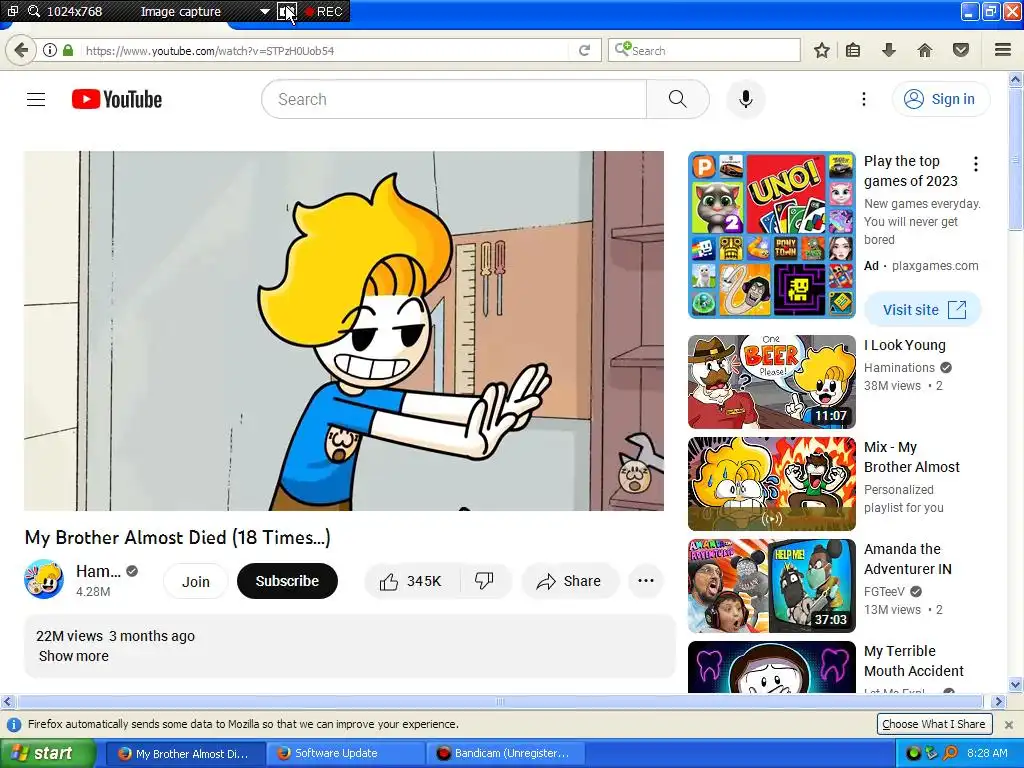The height and width of the screenshot is (768, 1024).
Task: Open Amanda the Adventurer video thumbnail
Action: pyautogui.click(x=772, y=586)
